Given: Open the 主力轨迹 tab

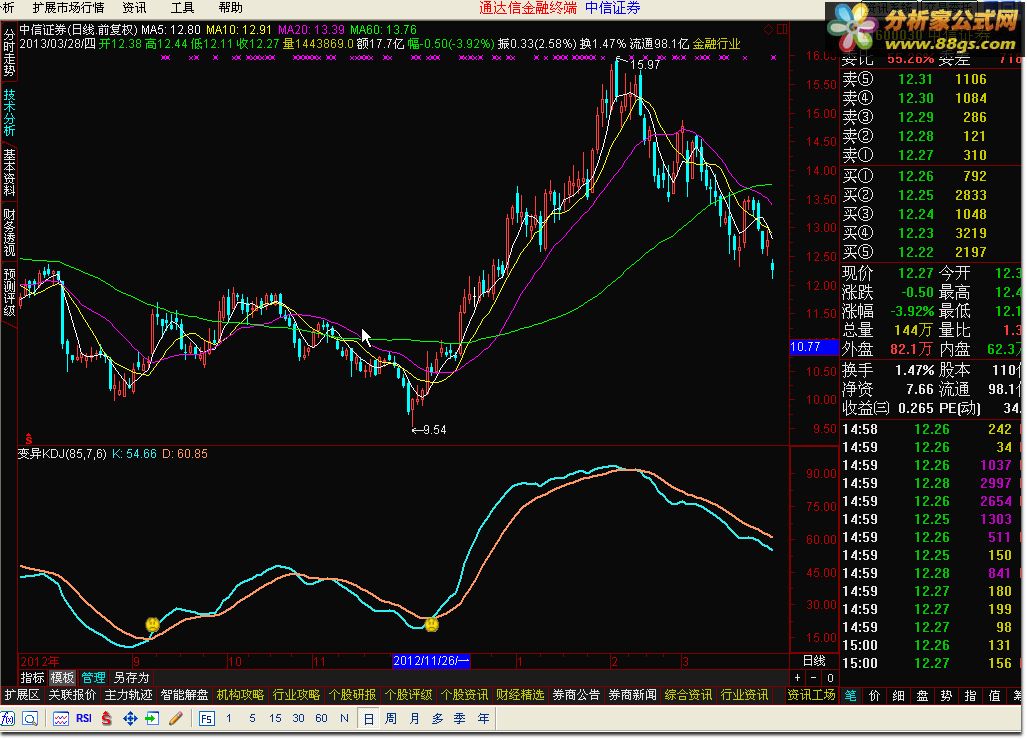Looking at the screenshot, I should click(128, 695).
